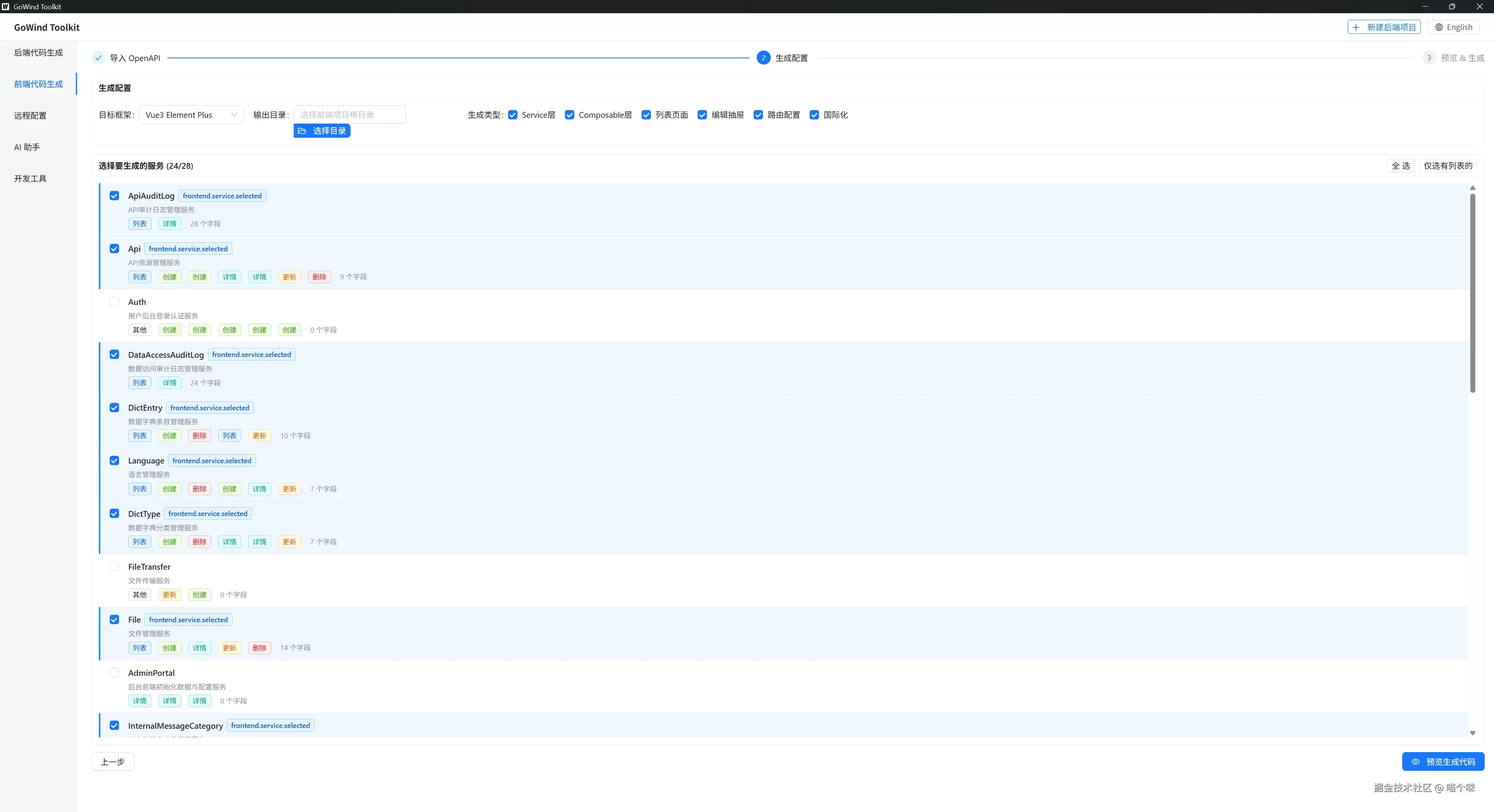Select 前端代码生成 in the sidebar
The height and width of the screenshot is (812, 1494).
pyautogui.click(x=38, y=84)
